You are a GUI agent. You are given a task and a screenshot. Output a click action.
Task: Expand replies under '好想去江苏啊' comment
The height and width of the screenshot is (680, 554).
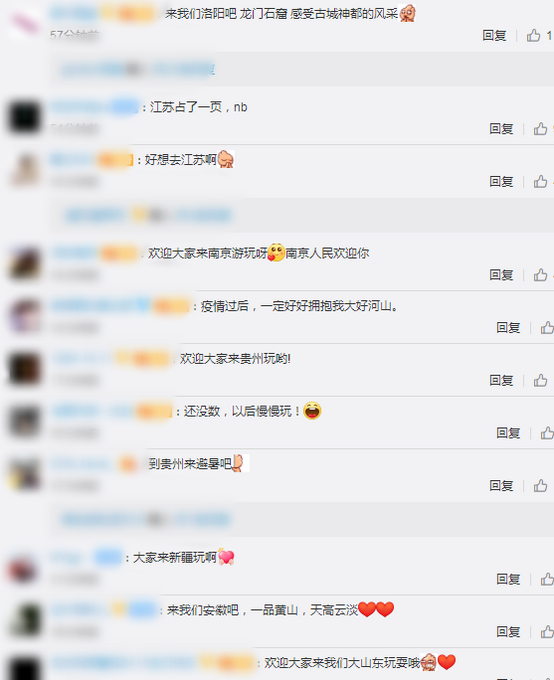(148, 215)
